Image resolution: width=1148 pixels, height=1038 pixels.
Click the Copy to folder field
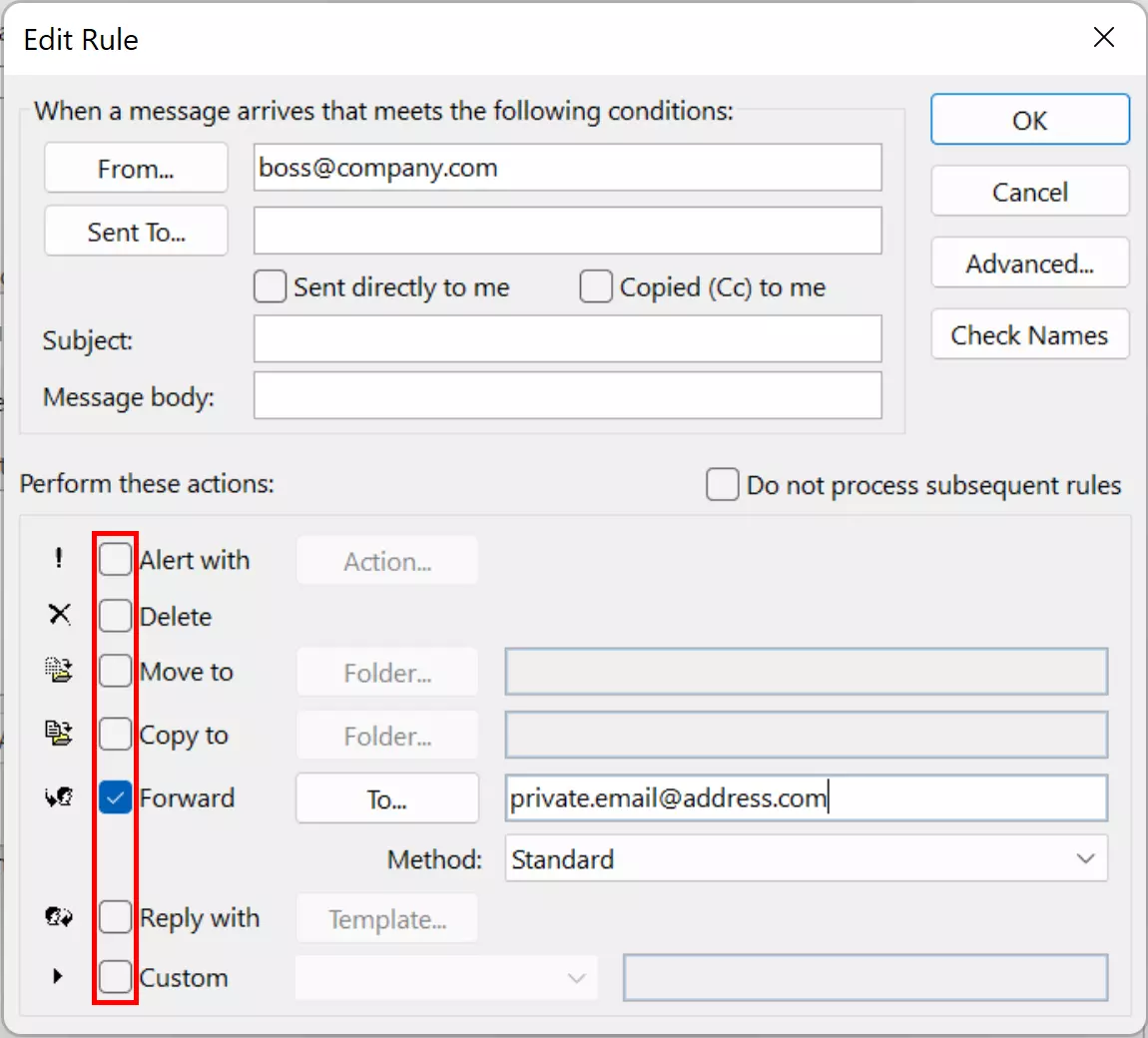pyautogui.click(x=806, y=735)
